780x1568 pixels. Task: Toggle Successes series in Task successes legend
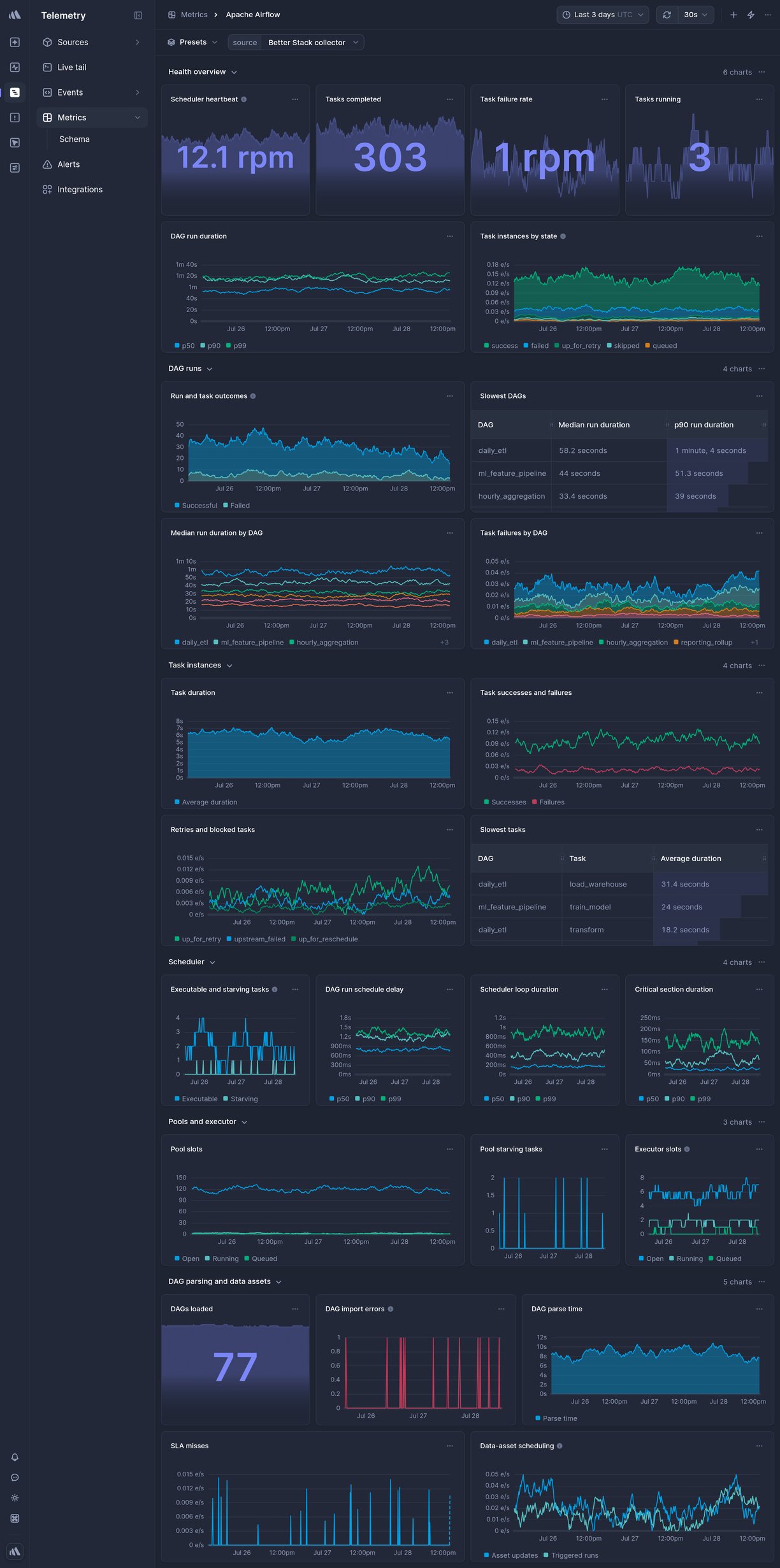coord(505,802)
